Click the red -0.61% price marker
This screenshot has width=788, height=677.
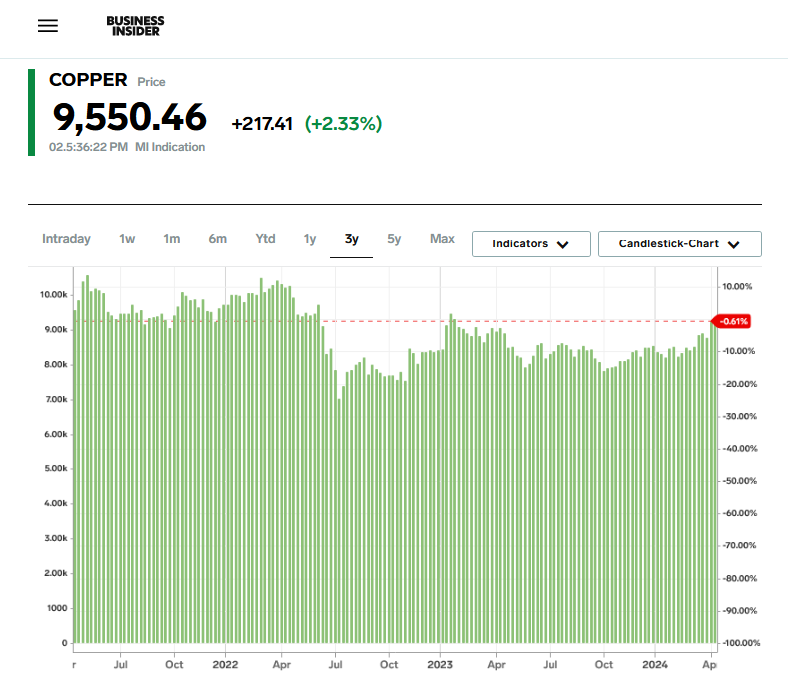732,321
